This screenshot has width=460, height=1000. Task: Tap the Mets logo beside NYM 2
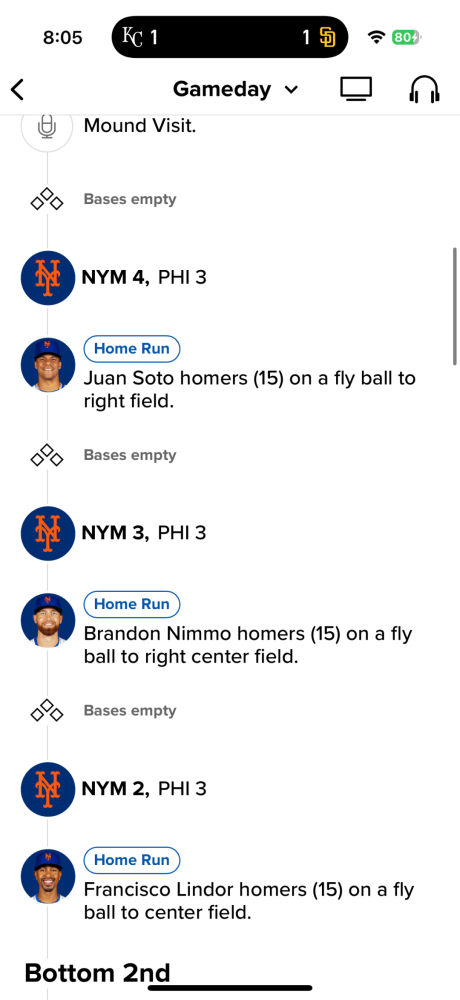point(48,789)
